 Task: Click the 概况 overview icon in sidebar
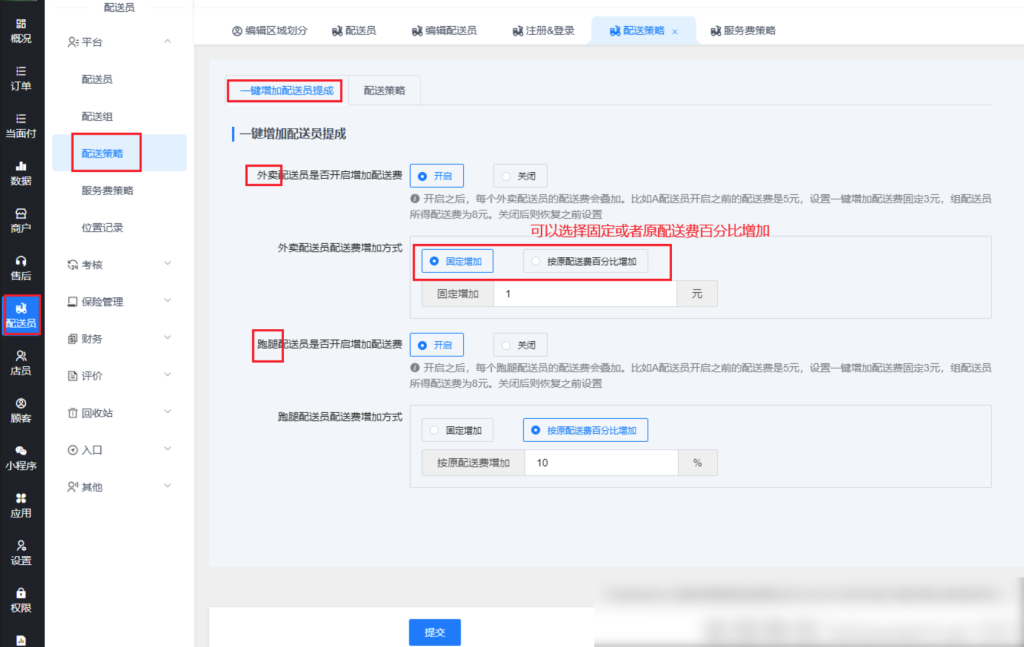click(x=21, y=23)
